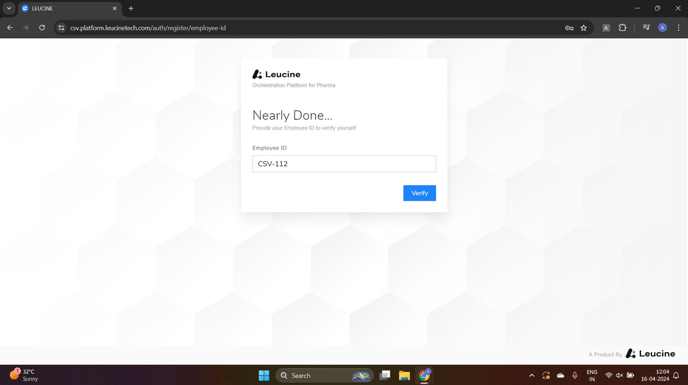The height and width of the screenshot is (385, 688).
Task: Open a new tab with plus button
Action: 131,8
